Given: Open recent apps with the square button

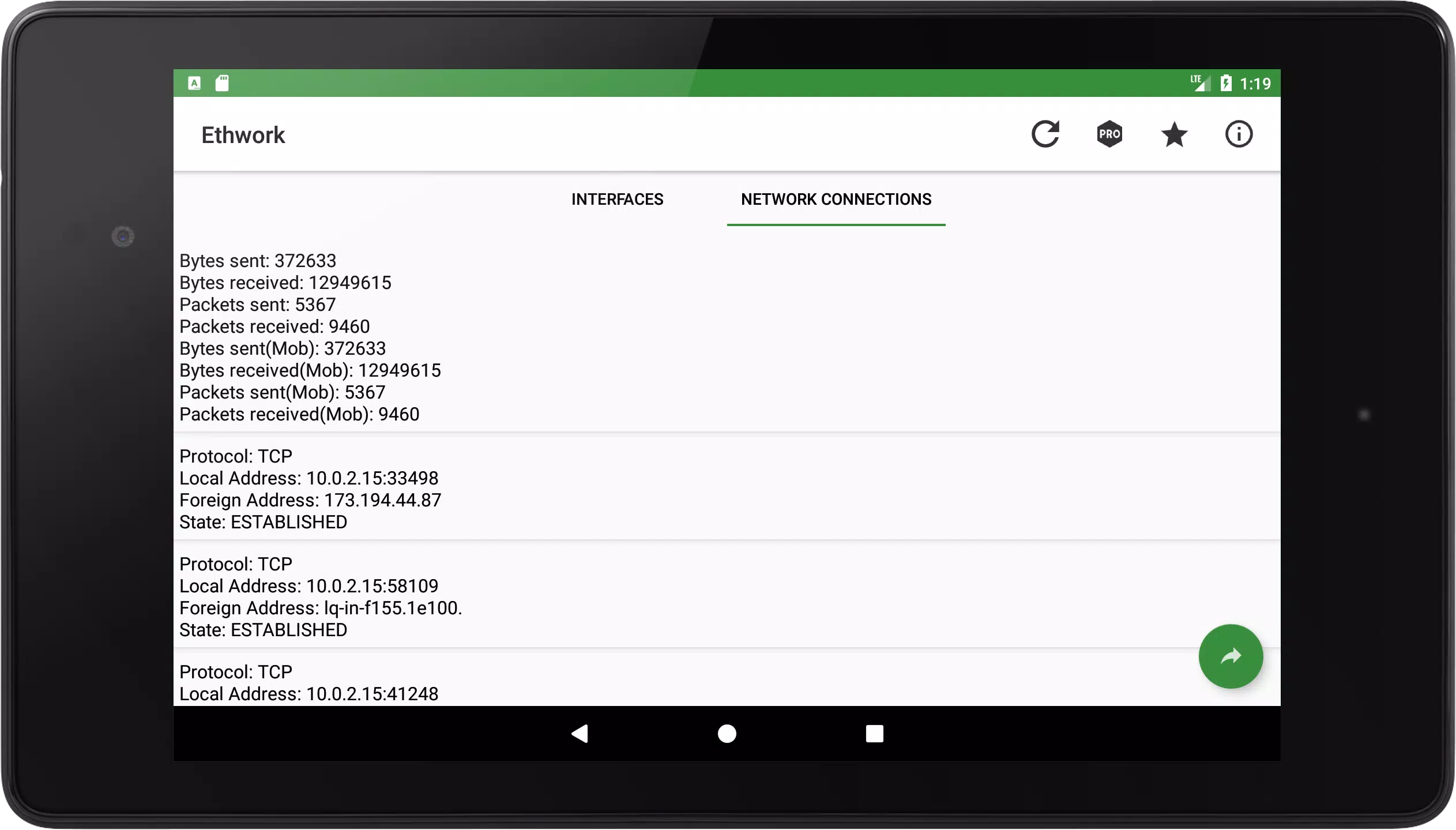Looking at the screenshot, I should 874,734.
